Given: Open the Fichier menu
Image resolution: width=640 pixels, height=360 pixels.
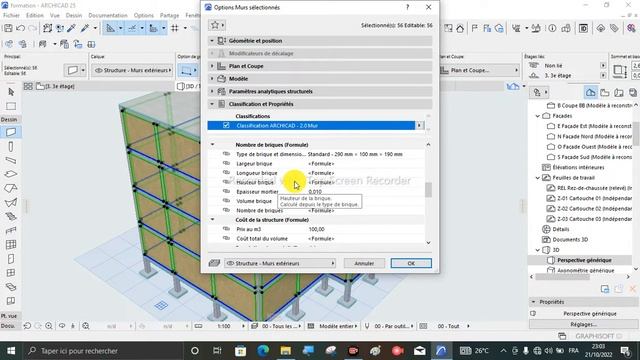Looking at the screenshot, I should 11,15.
